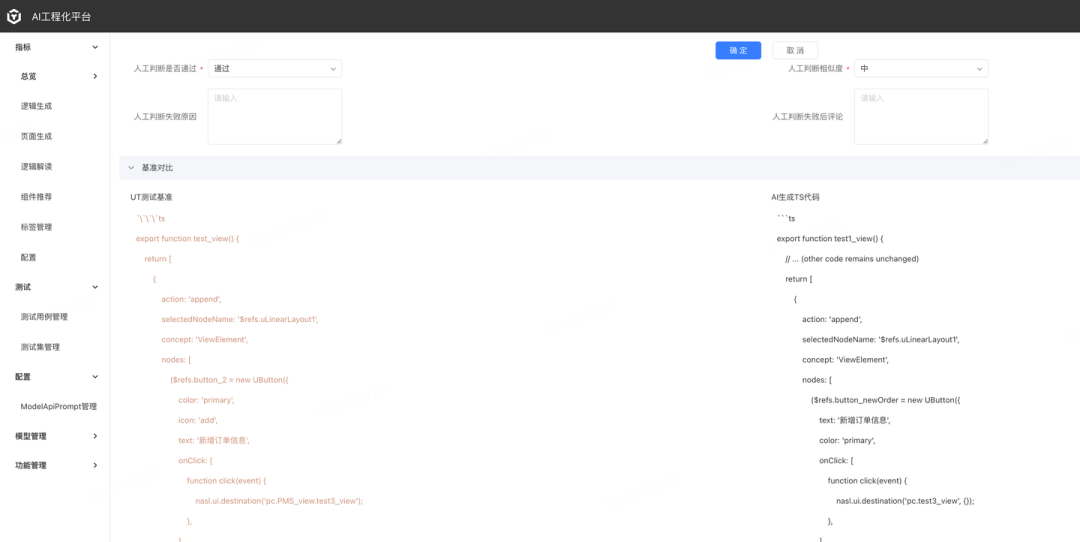Screen dimensions: 1080x542
Task: Select 组件推荐 in the sidebar
Action: (x=36, y=197)
